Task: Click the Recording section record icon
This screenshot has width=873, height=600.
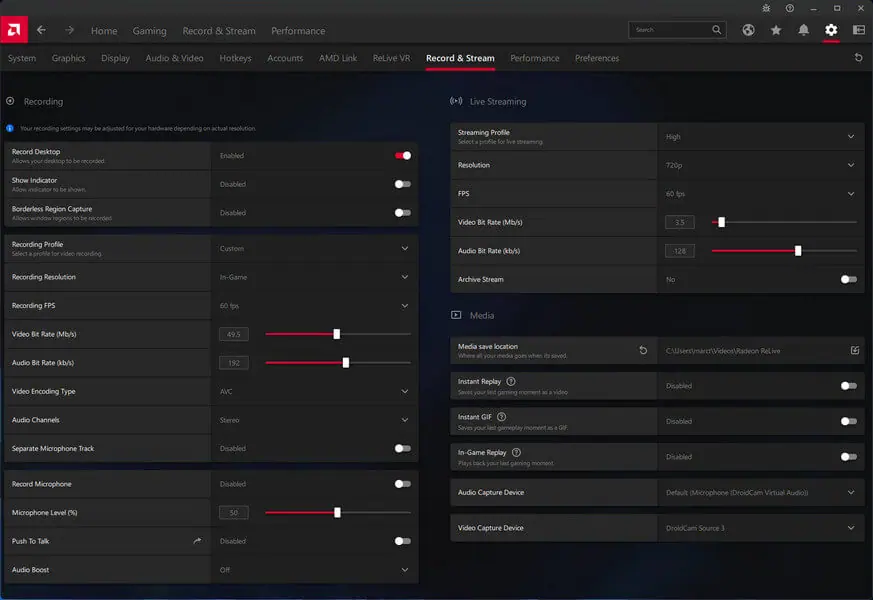Action: coord(10,101)
